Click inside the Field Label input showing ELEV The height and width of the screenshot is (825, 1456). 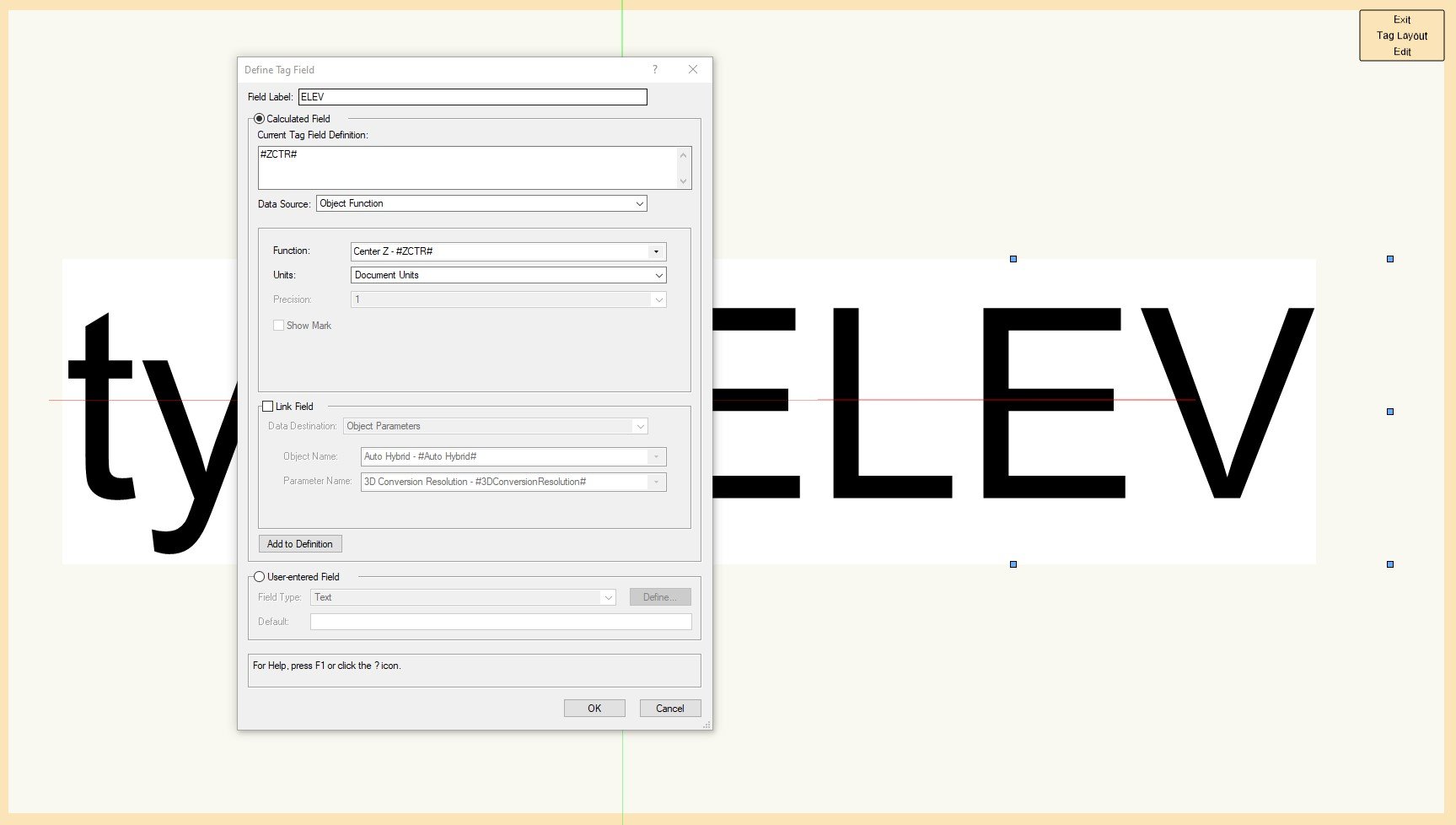471,96
